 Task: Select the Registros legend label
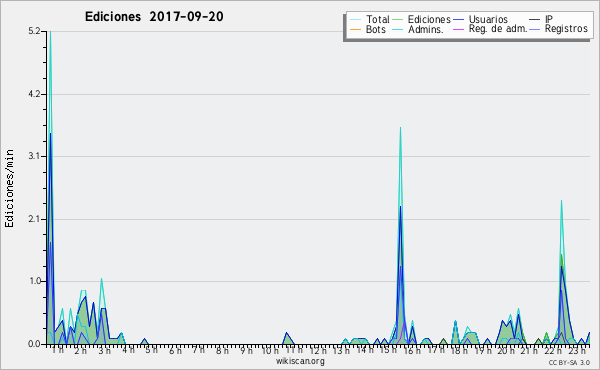[566, 29]
